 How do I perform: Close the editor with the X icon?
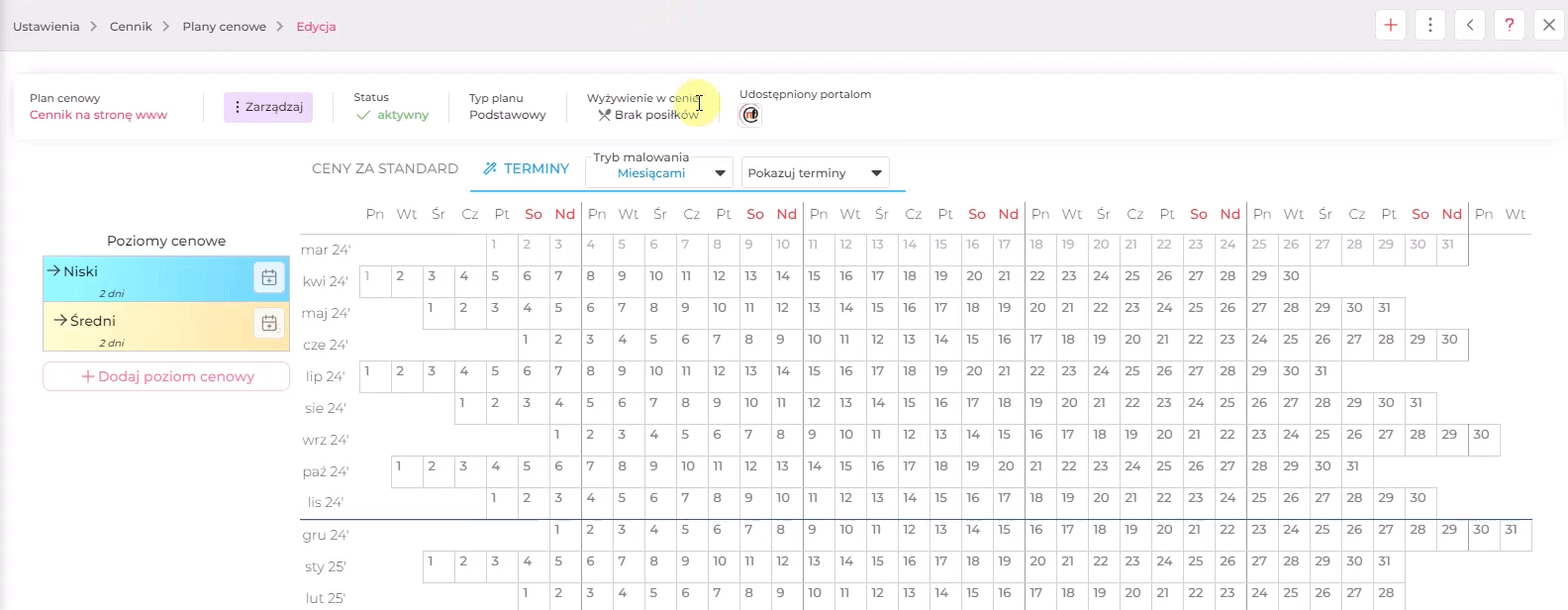(1549, 25)
